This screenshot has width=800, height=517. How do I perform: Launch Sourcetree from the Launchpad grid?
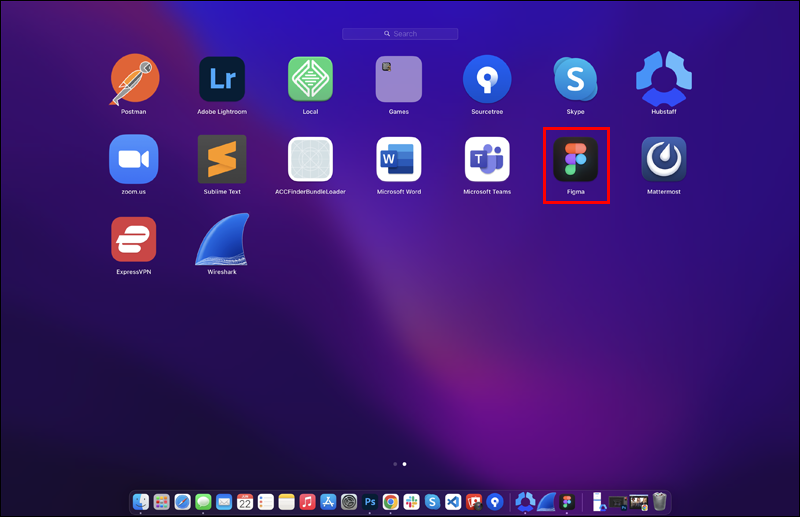point(487,79)
